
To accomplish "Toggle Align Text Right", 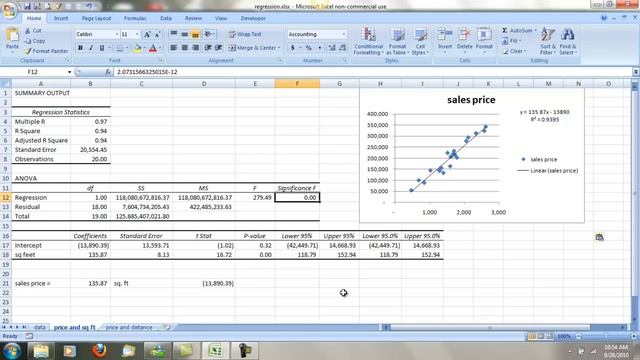I will pos(196,48).
